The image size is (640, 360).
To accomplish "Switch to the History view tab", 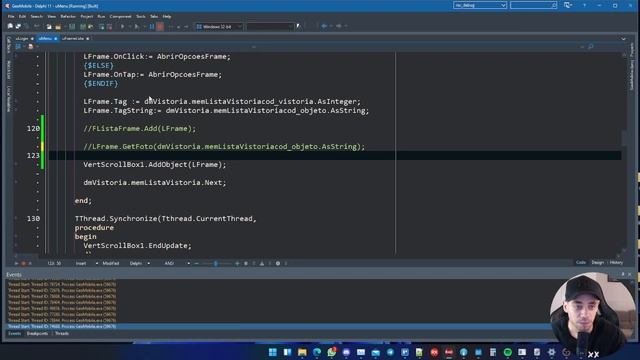I will click(616, 262).
